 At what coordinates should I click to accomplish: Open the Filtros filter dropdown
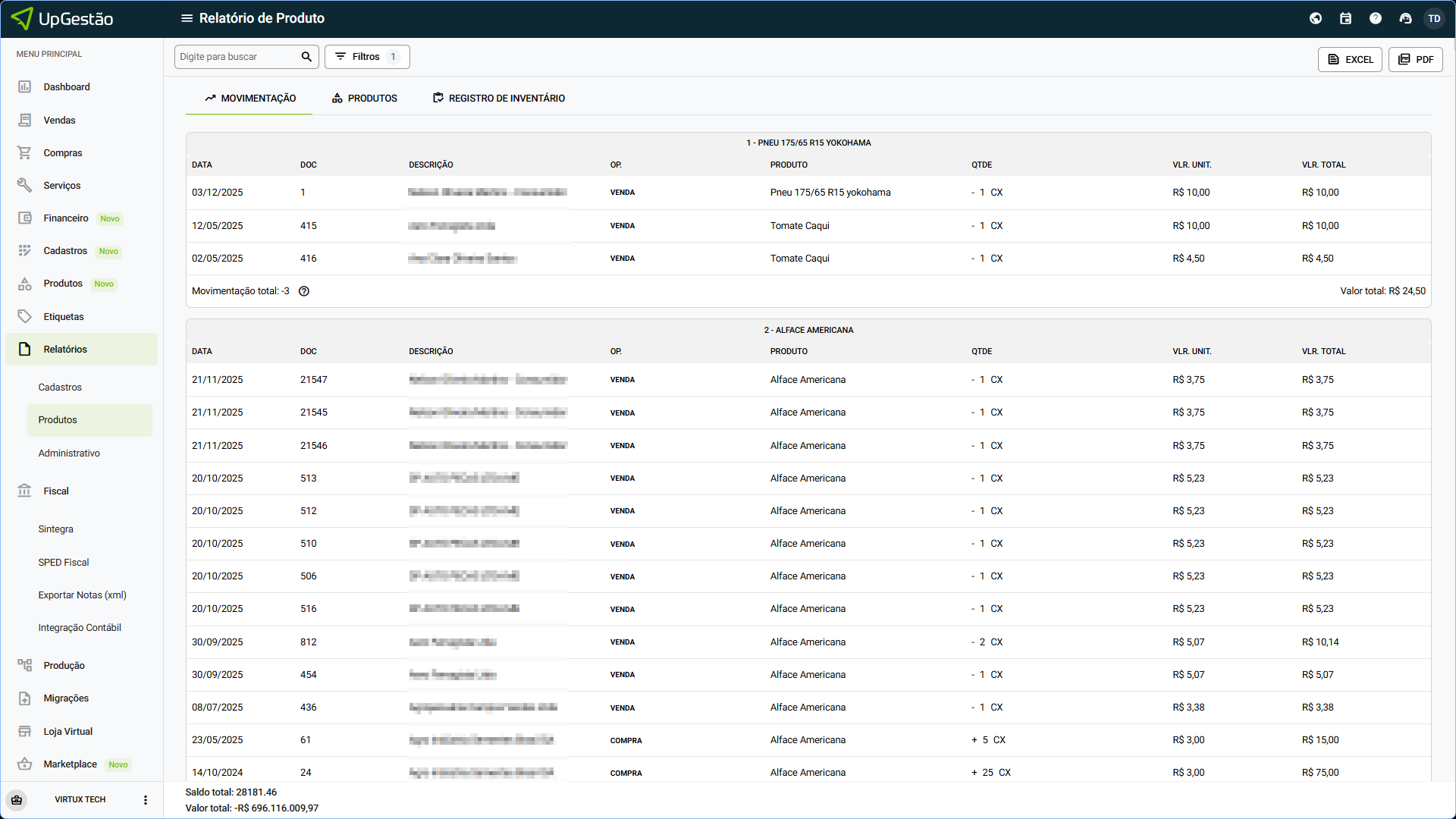point(367,57)
